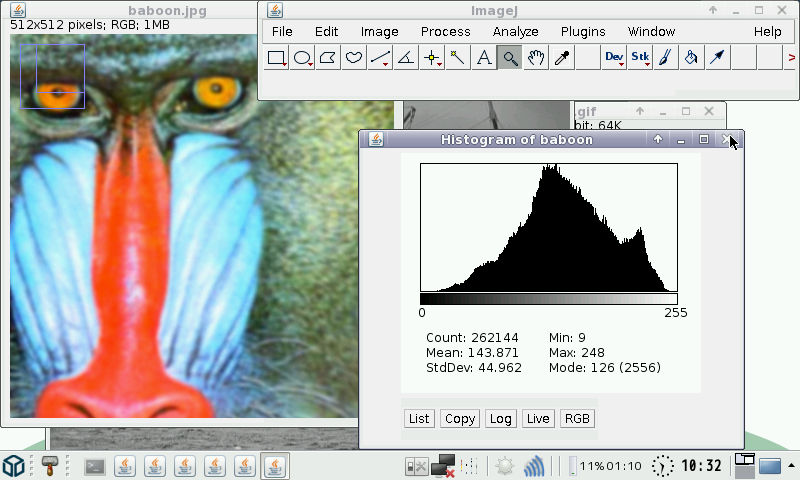Click the zoom indicator box on baboon image

(x=53, y=77)
